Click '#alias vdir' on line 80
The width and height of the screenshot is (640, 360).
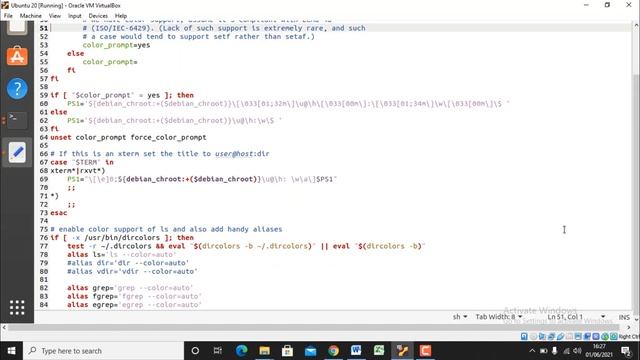pos(132,271)
